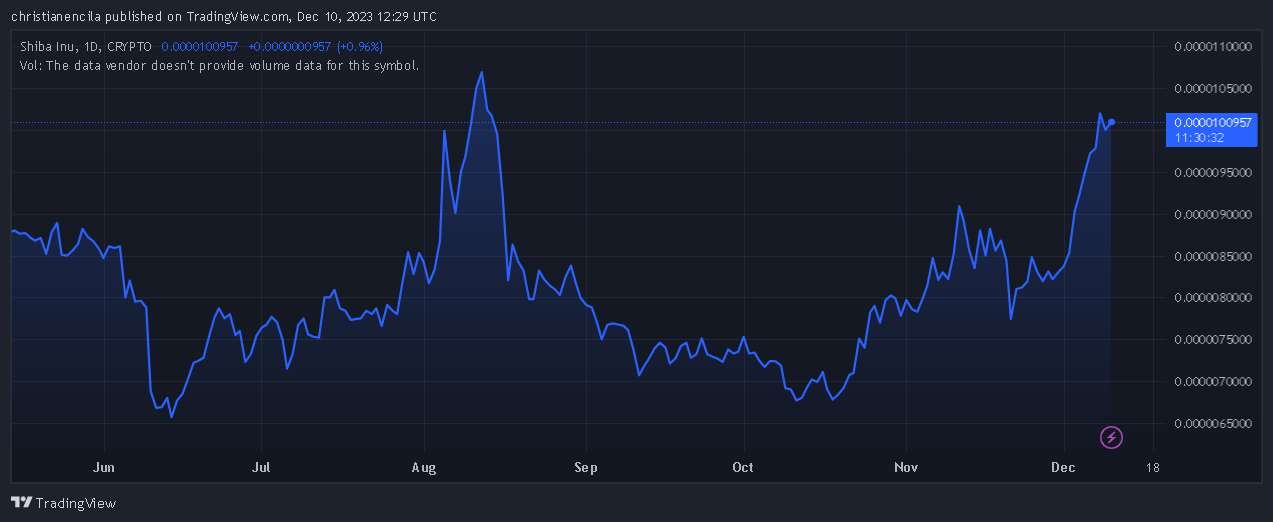Image resolution: width=1273 pixels, height=522 pixels.
Task: Click the 1D interval label in the legend
Action: [93, 47]
